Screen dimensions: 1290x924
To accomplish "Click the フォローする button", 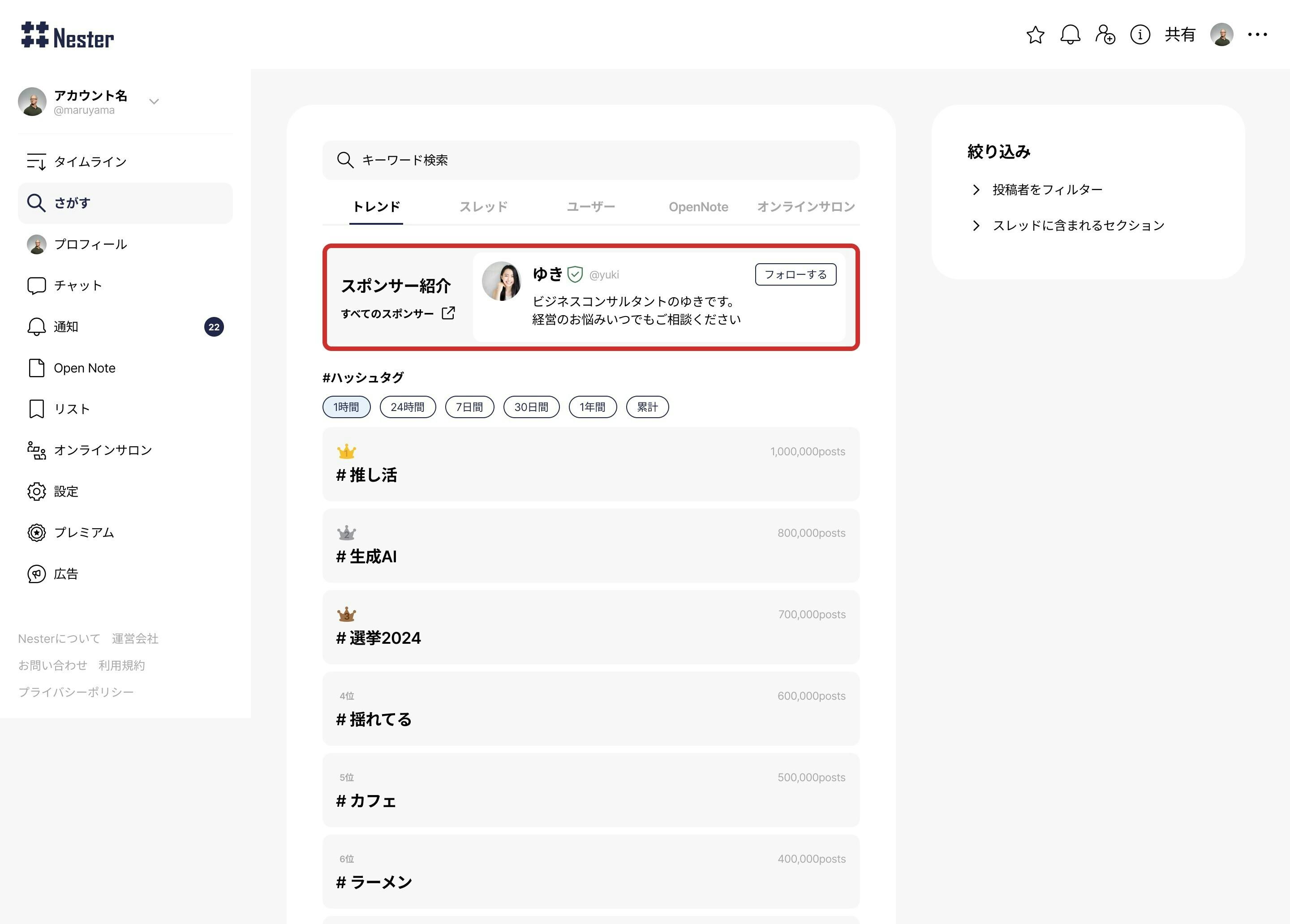I will pyautogui.click(x=795, y=274).
